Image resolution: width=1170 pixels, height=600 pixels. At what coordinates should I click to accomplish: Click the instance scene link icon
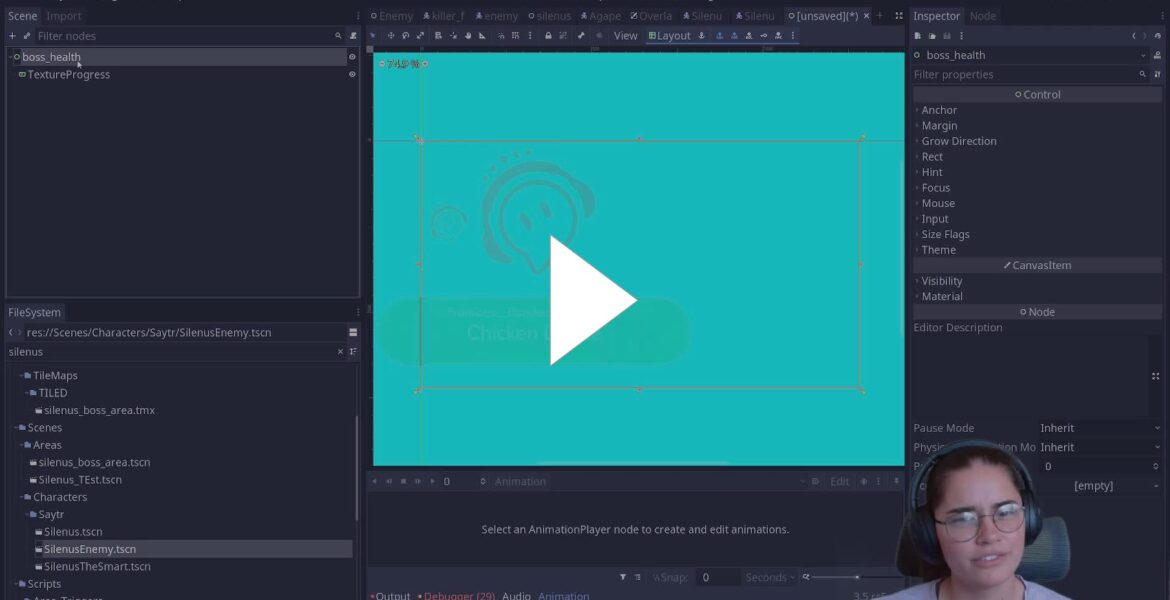tap(27, 36)
